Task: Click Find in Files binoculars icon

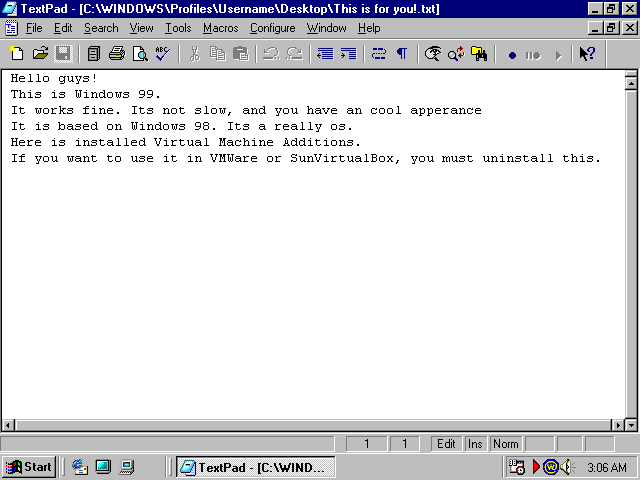Action: point(479,53)
